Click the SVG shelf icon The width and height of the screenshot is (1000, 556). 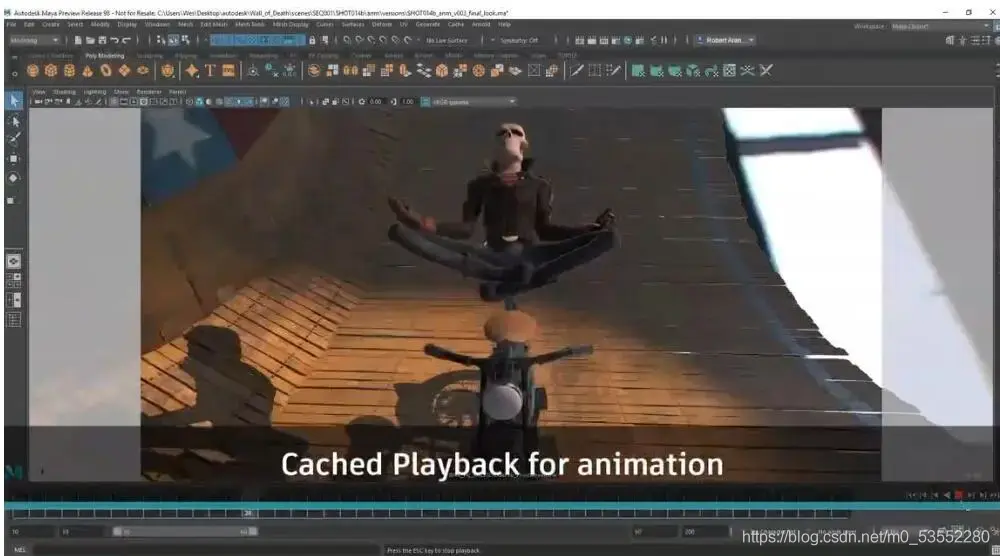[x=228, y=71]
